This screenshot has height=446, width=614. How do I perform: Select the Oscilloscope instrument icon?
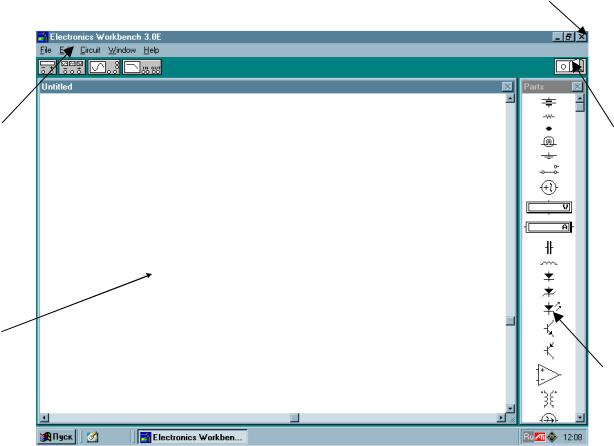(104, 67)
